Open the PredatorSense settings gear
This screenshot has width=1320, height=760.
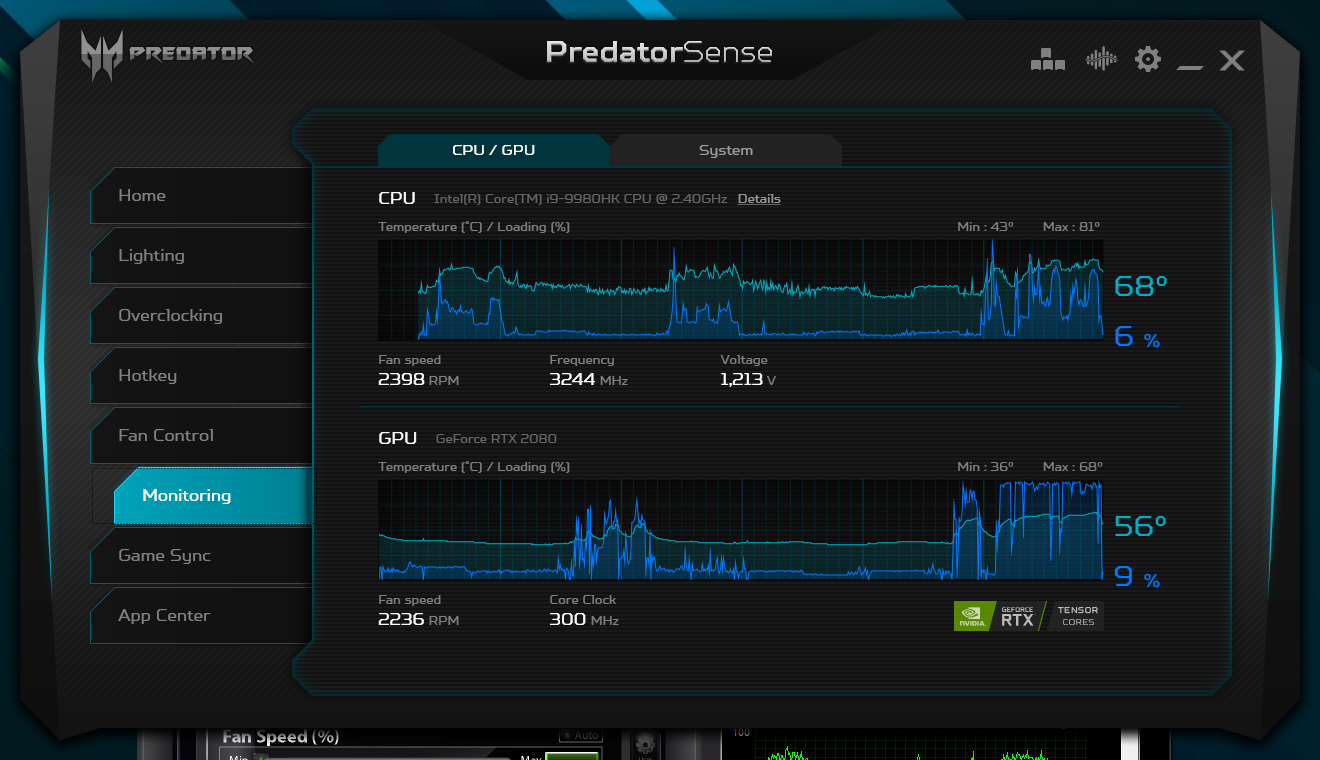[x=1147, y=59]
